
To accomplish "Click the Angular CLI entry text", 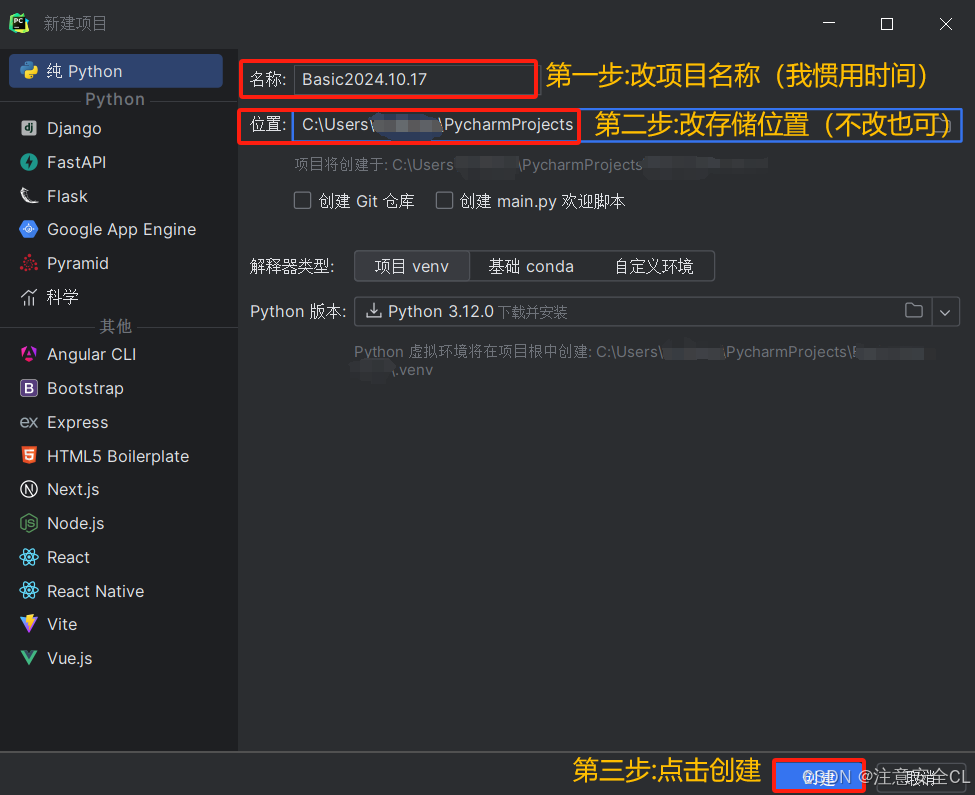I will pyautogui.click(x=91, y=354).
